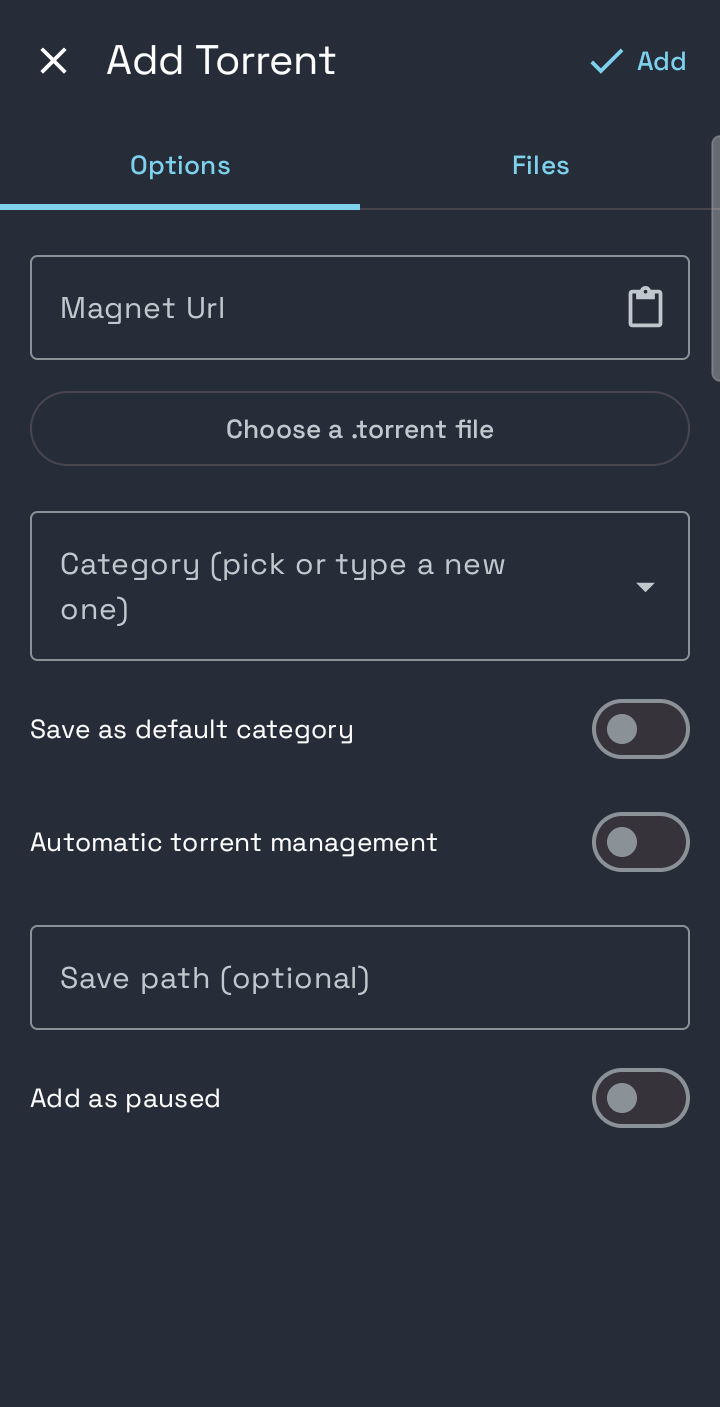Click the Save as default category label
Viewport: 720px width, 1407px height.
pos(192,730)
